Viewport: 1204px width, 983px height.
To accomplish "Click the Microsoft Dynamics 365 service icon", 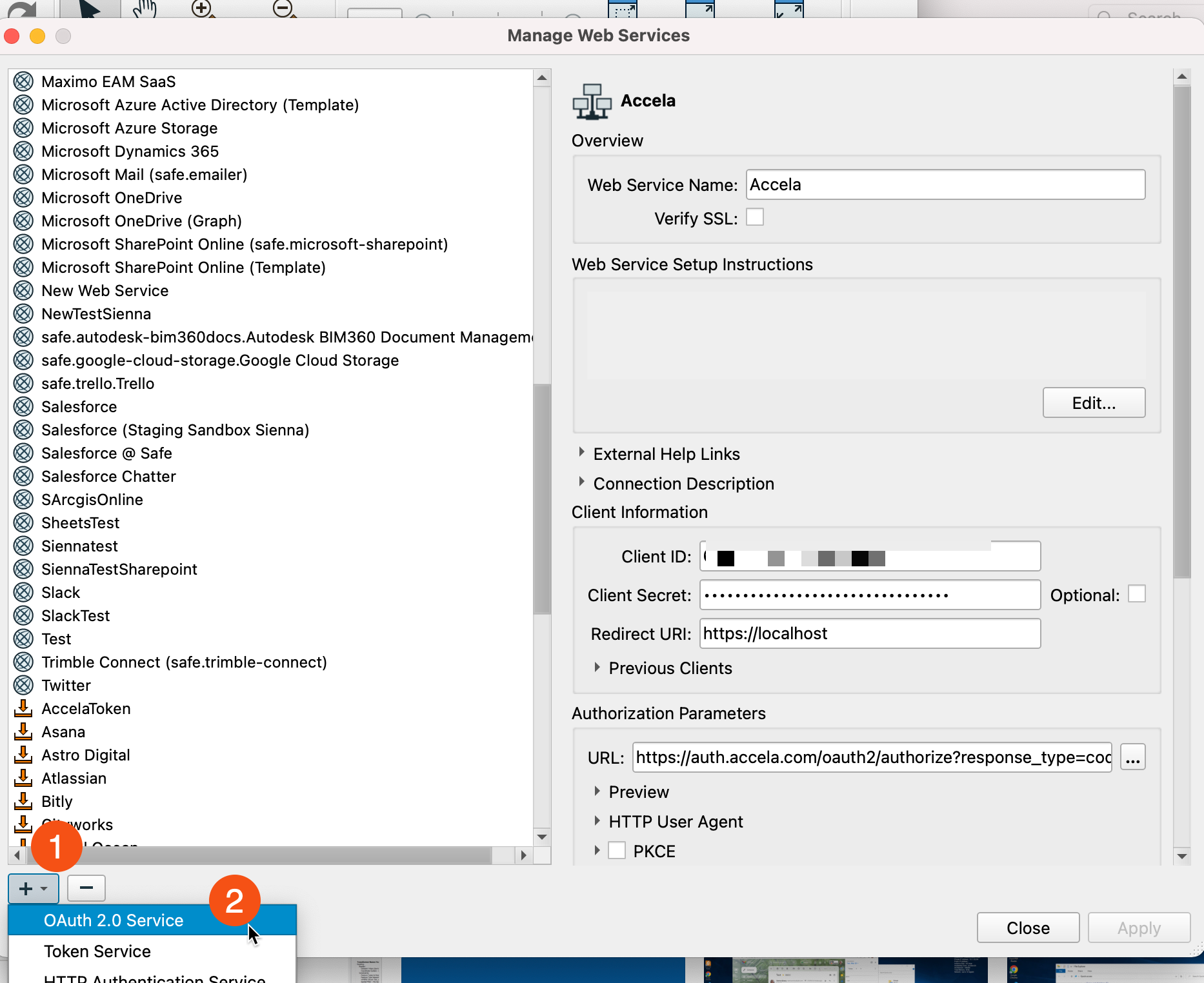I will pyautogui.click(x=23, y=151).
